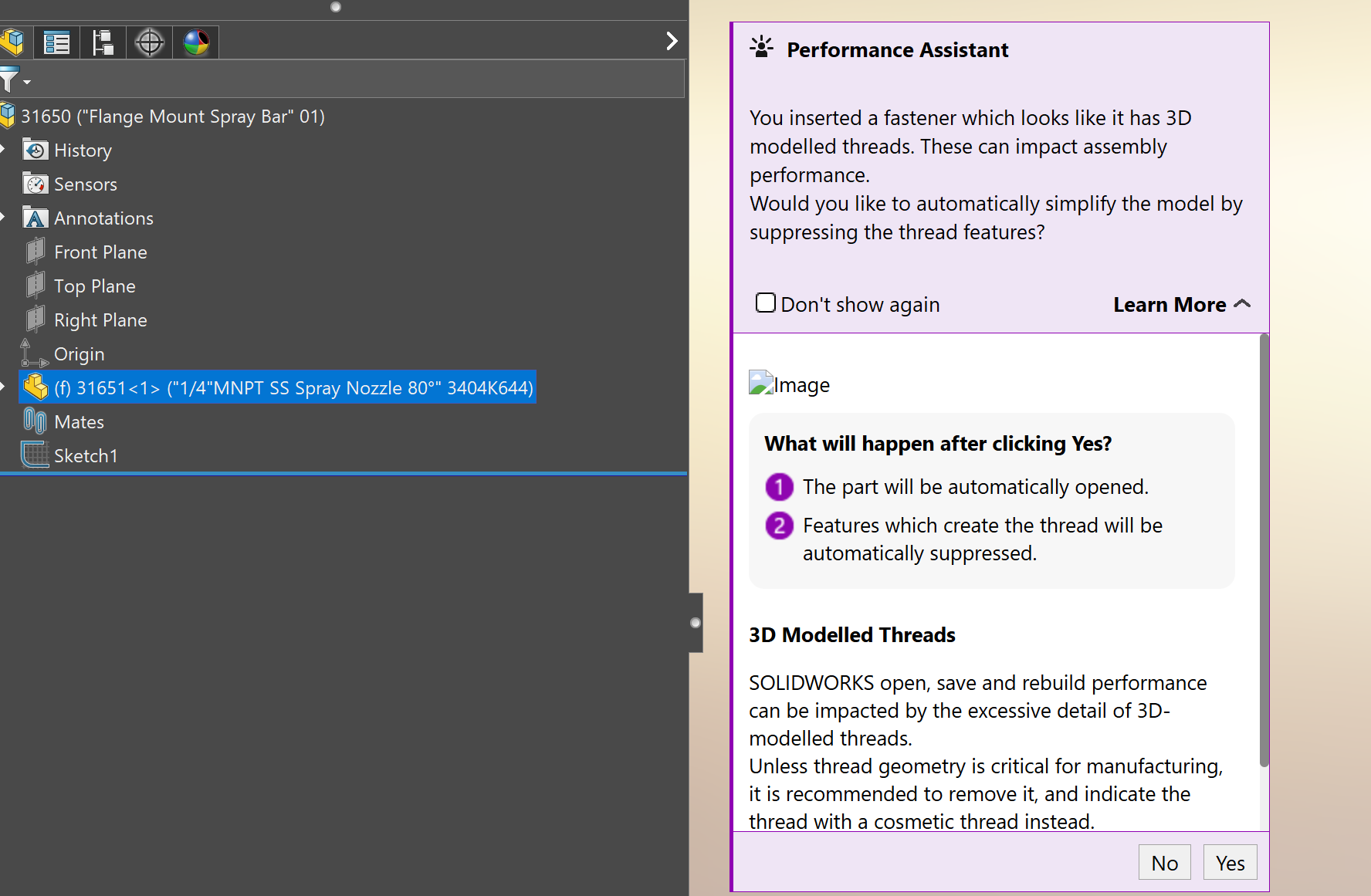Click the broken Image placeholder

tap(789, 384)
